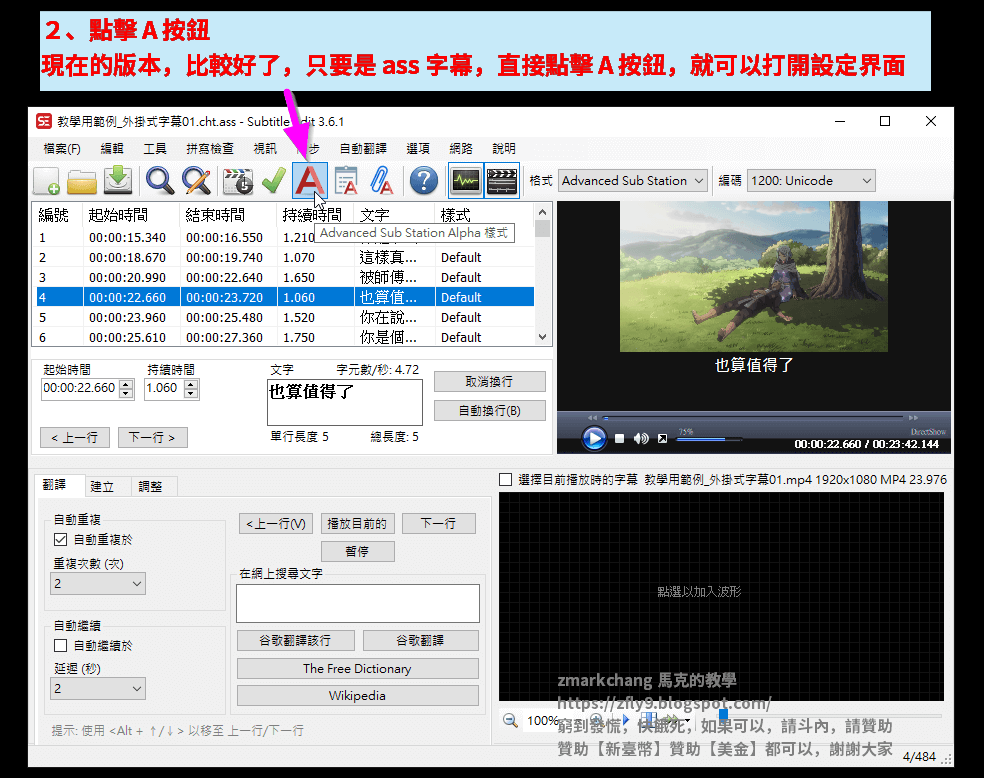This screenshot has width=984, height=778.
Task: Uncheck 自動重複於 option
Action: point(62,540)
